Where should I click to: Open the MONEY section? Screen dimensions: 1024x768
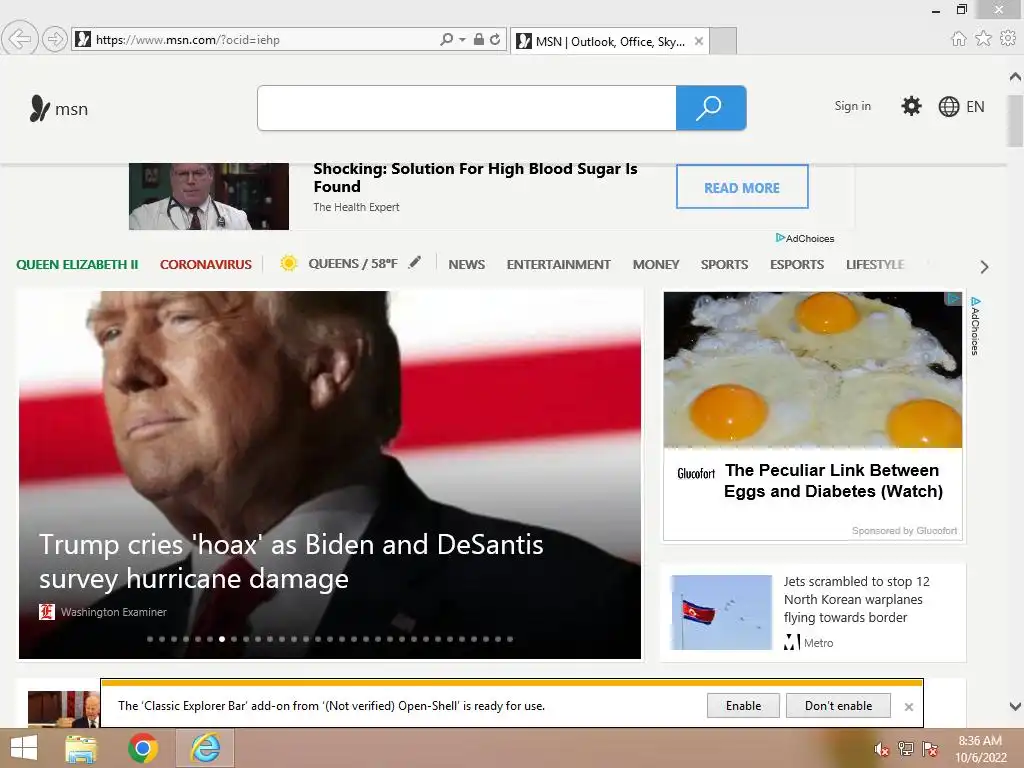click(656, 264)
